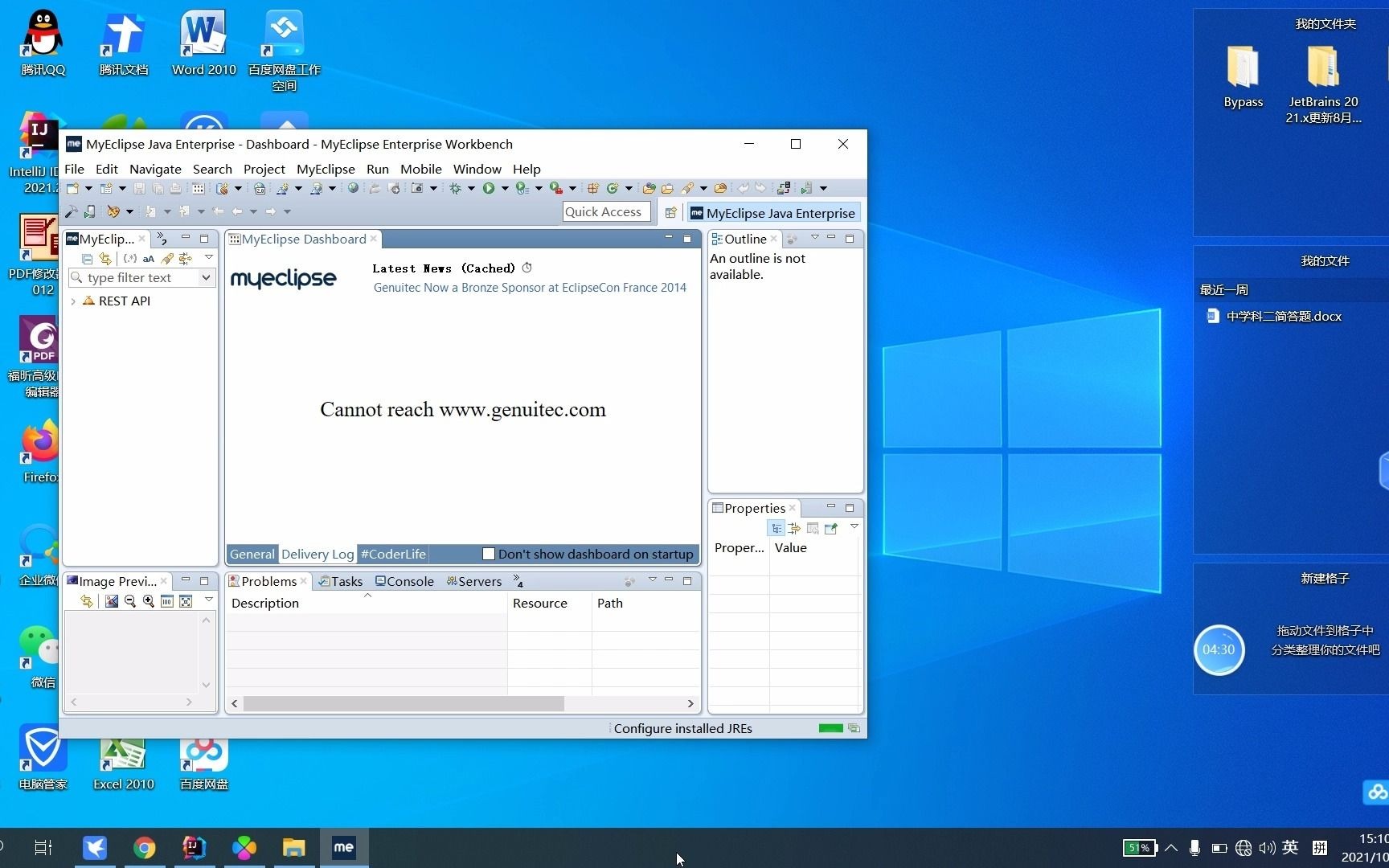1389x868 pixels.
Task: Click the 100% actual size icon
Action: point(167,601)
